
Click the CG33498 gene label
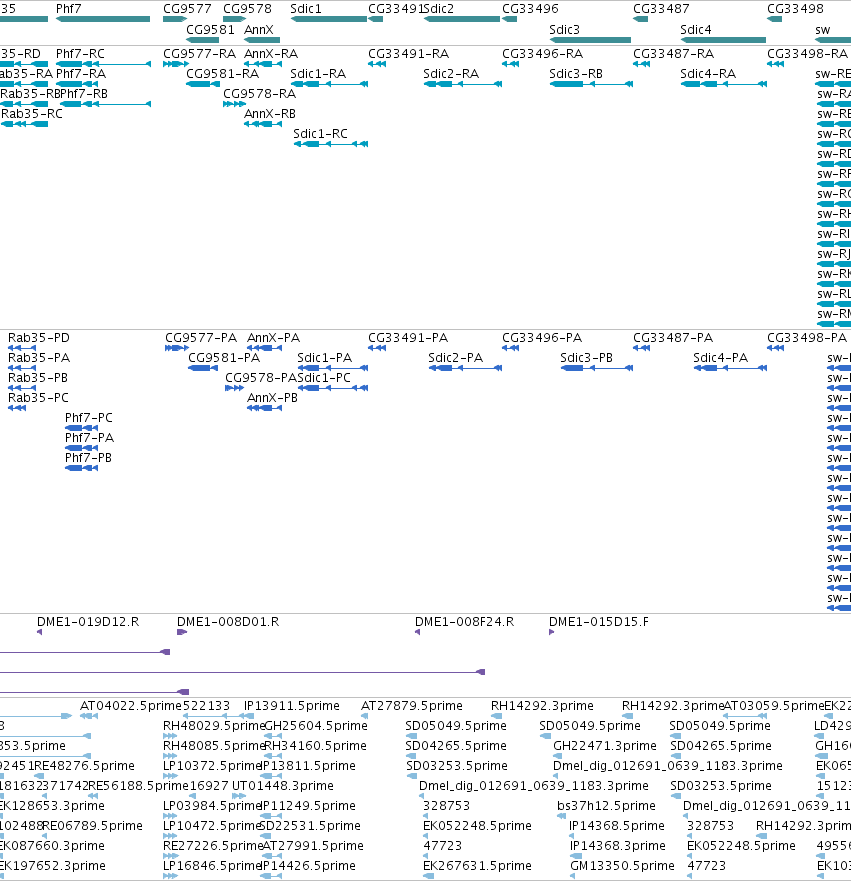795,9
